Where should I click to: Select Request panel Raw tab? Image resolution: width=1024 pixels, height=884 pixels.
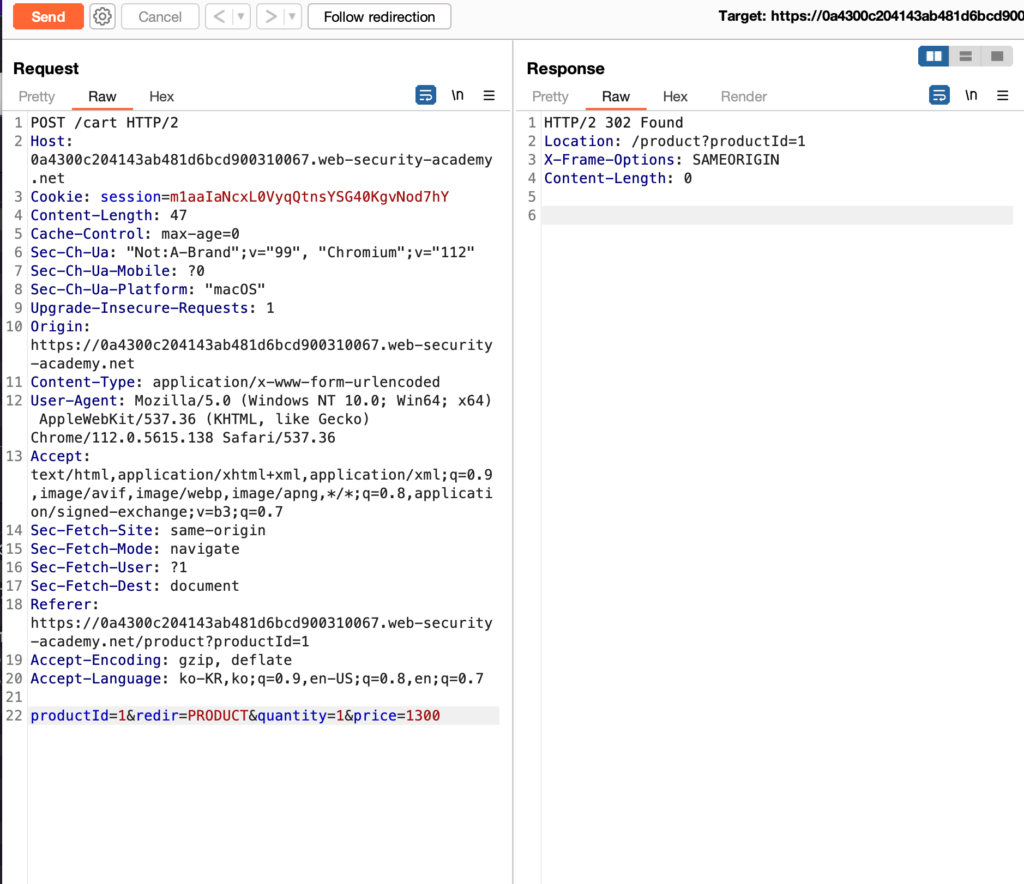(x=102, y=97)
